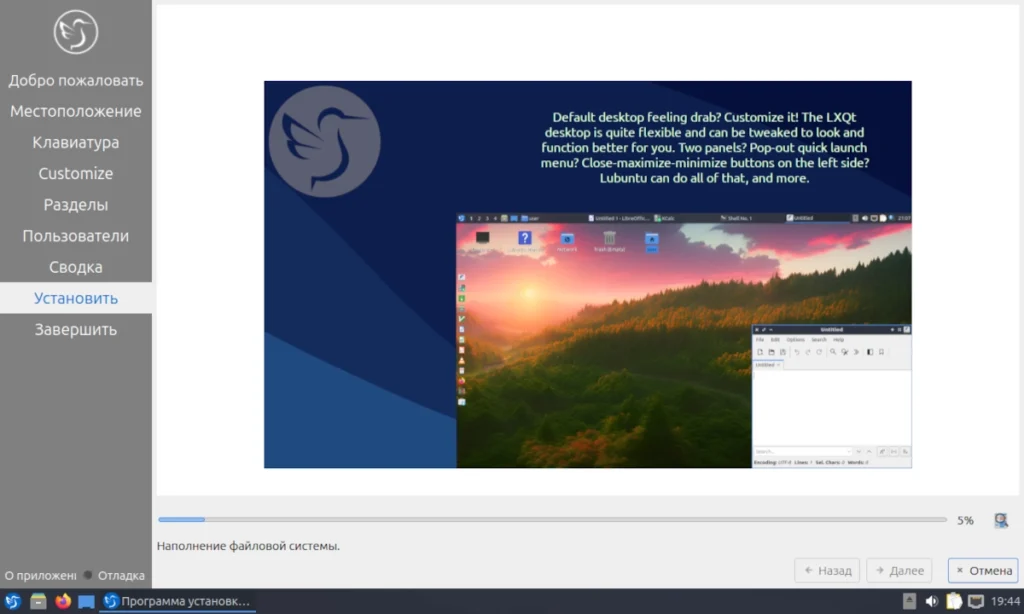Select the 'Разделы' step
This screenshot has height=614, width=1024.
coord(76,205)
